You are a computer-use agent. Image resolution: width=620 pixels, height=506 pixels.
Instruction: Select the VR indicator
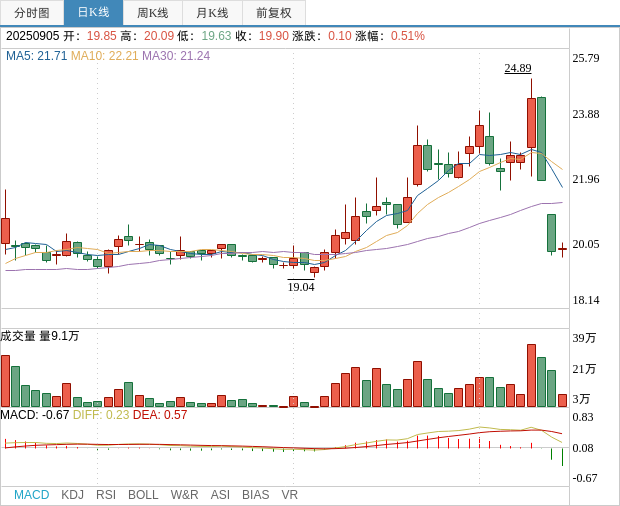click(x=289, y=495)
